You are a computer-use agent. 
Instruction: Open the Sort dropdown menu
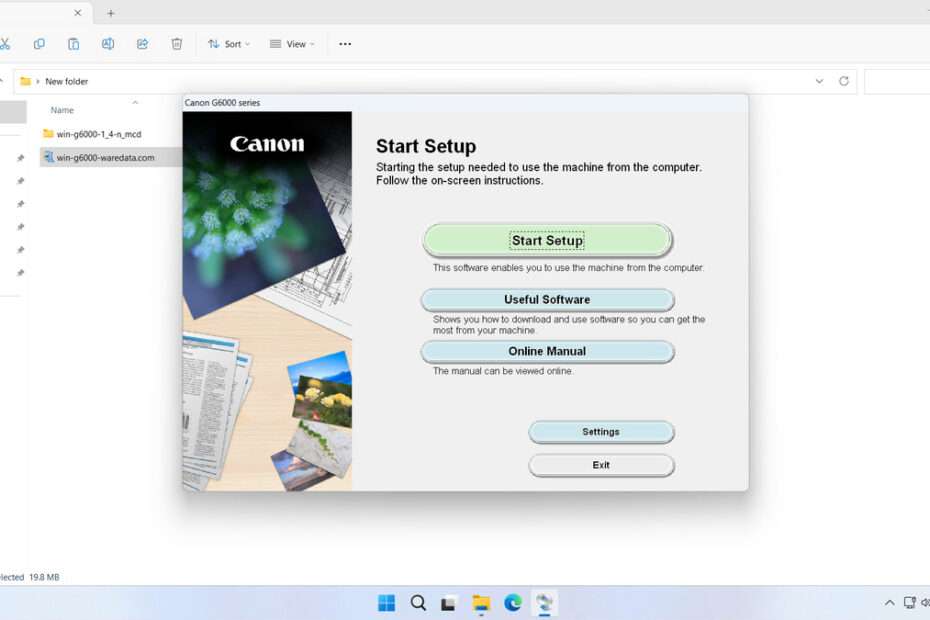[x=229, y=44]
